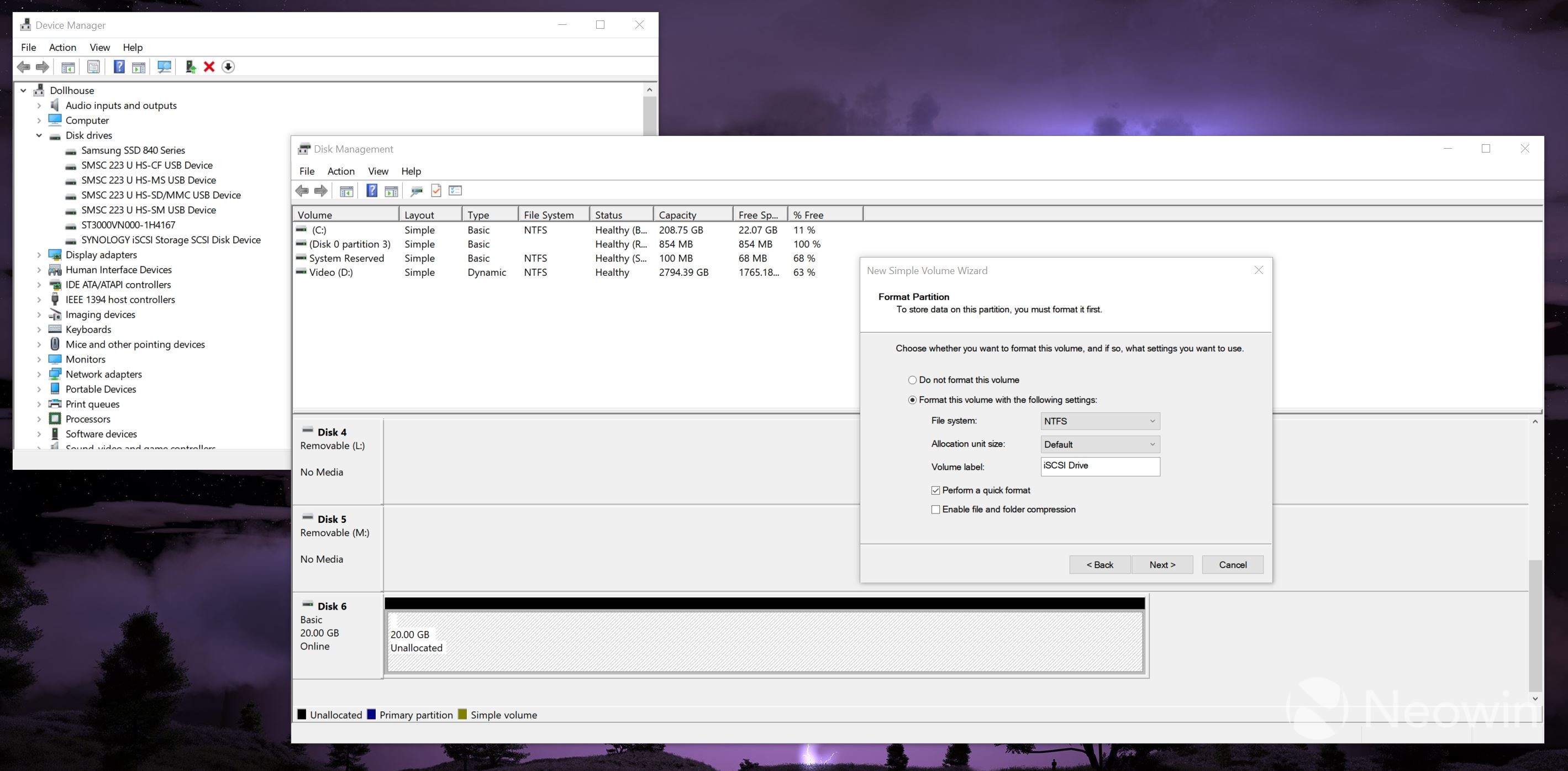
Task: Open Allocation unit size dropdown
Action: point(1100,444)
